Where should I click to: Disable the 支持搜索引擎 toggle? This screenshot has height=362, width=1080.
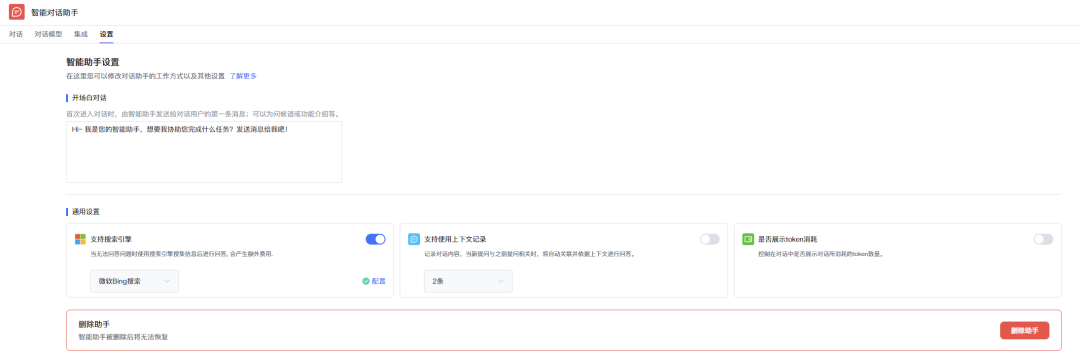(375, 239)
